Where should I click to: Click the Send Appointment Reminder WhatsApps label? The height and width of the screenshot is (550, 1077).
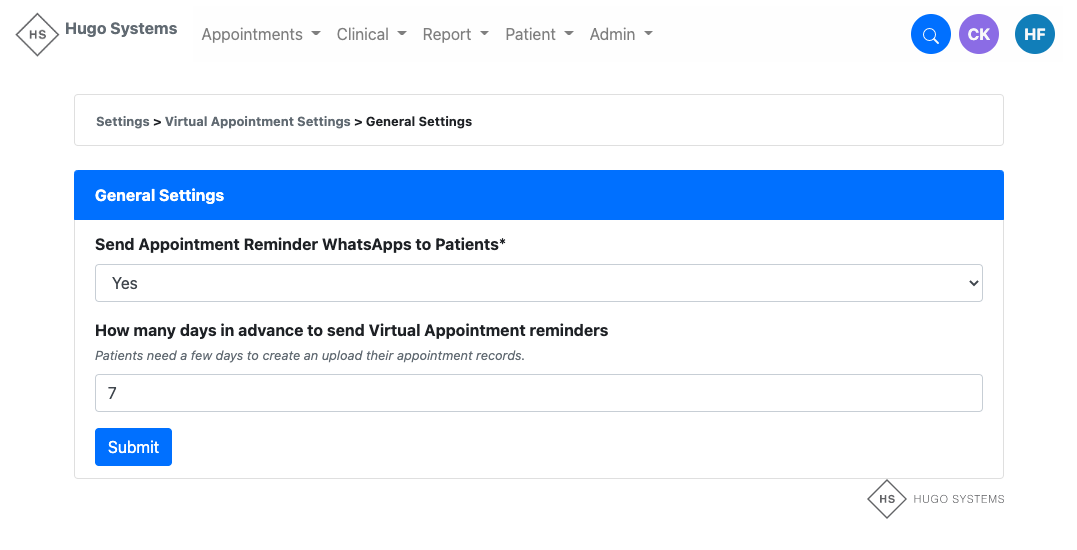pyautogui.click(x=300, y=245)
